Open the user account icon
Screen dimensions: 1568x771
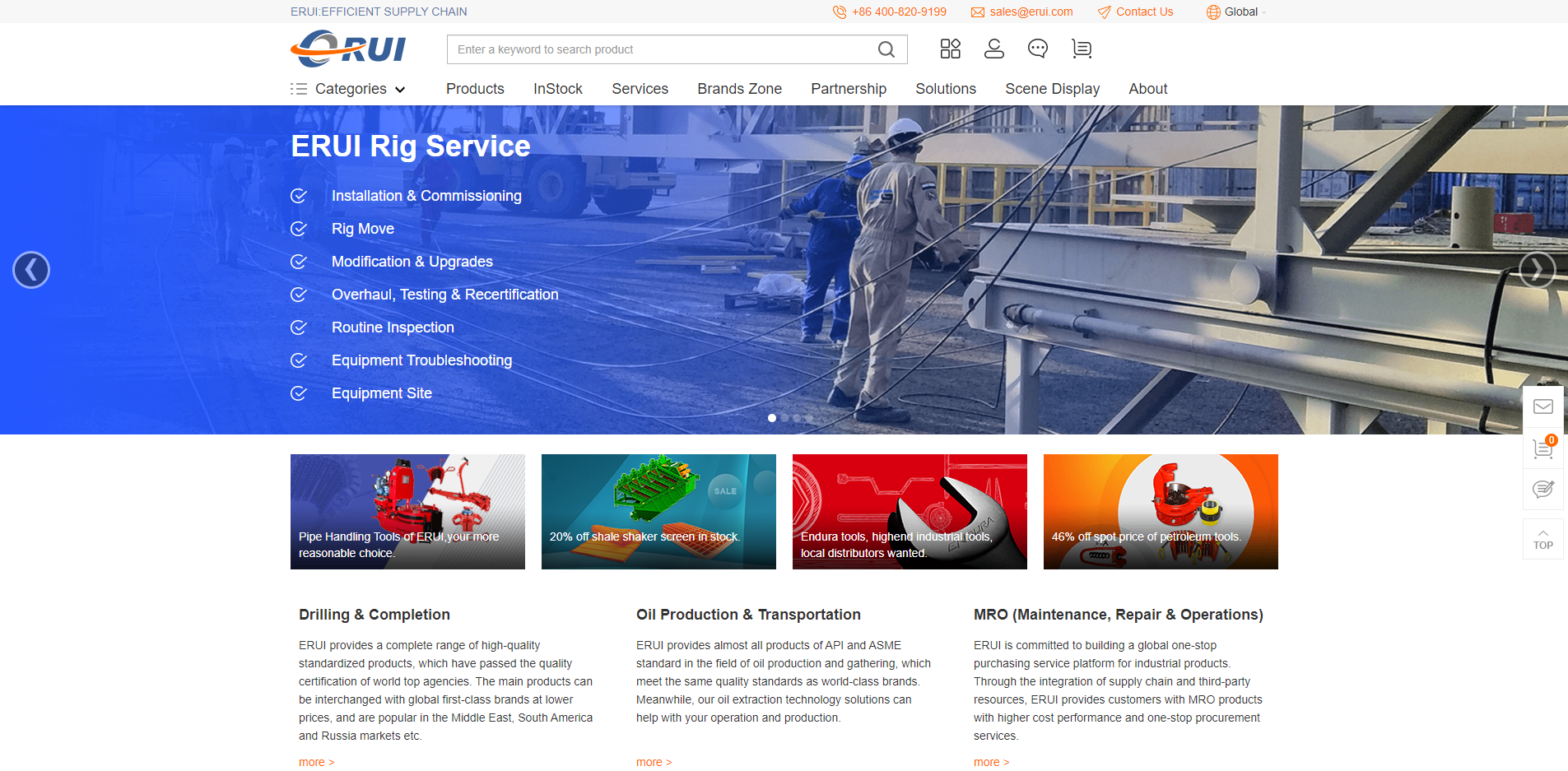(x=994, y=49)
